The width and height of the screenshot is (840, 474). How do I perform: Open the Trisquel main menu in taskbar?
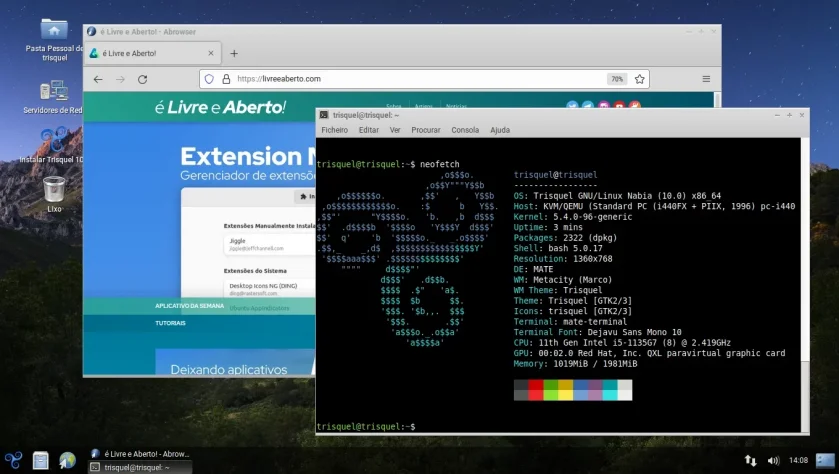tap(13, 460)
